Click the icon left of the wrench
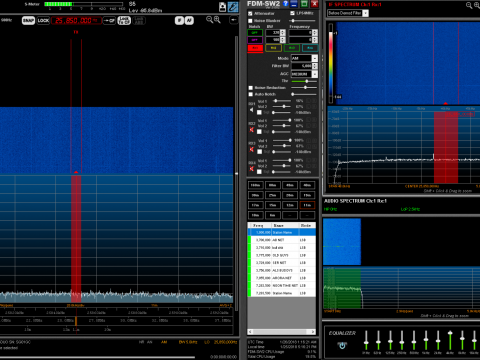The width and height of the screenshot is (480, 360). tap(223, 7)
